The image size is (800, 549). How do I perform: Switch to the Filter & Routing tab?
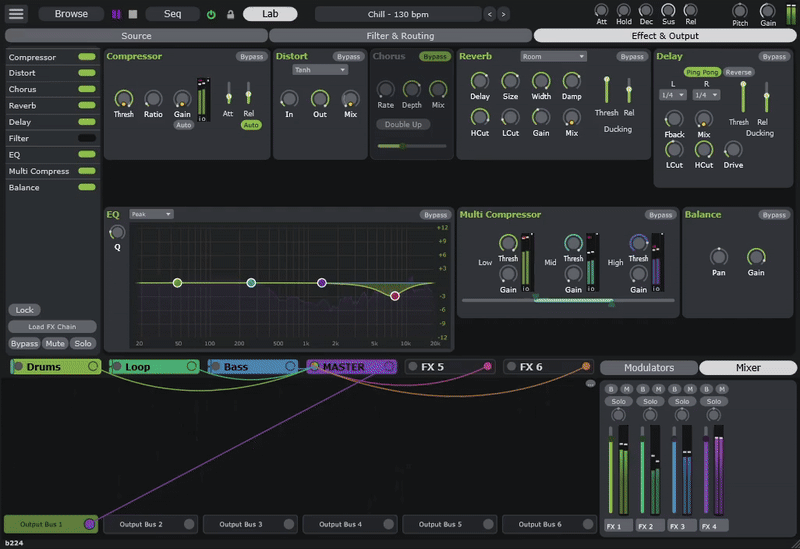[x=400, y=36]
